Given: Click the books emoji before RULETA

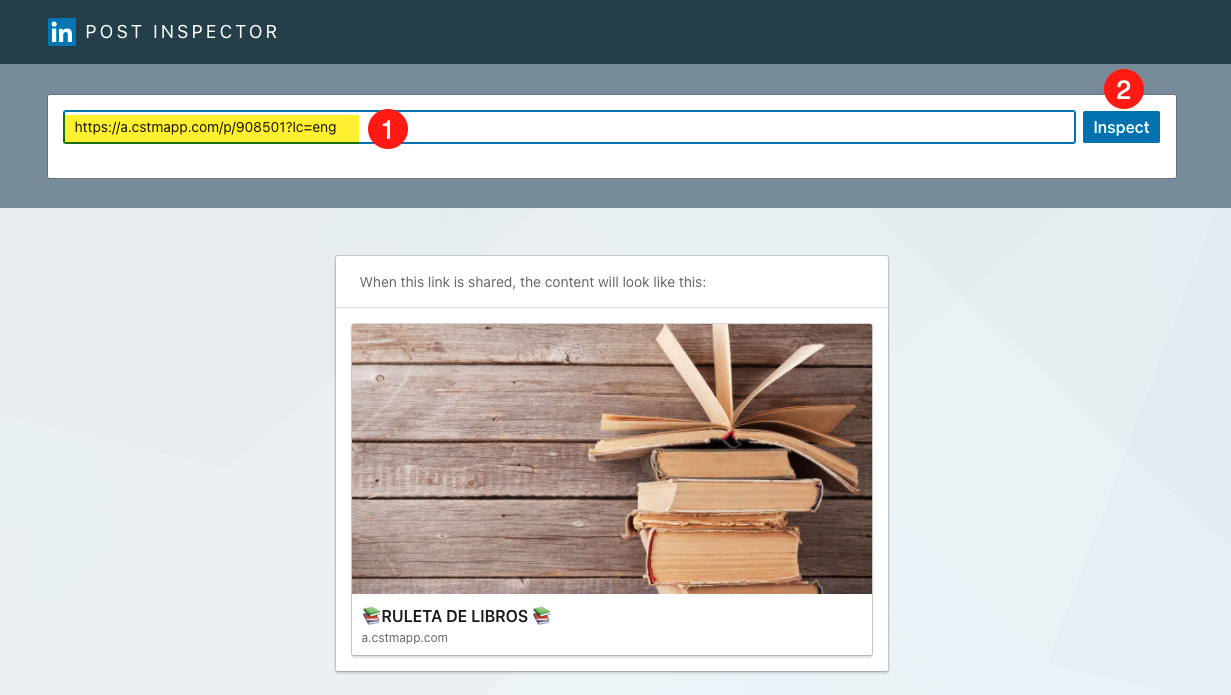Looking at the screenshot, I should coord(371,616).
